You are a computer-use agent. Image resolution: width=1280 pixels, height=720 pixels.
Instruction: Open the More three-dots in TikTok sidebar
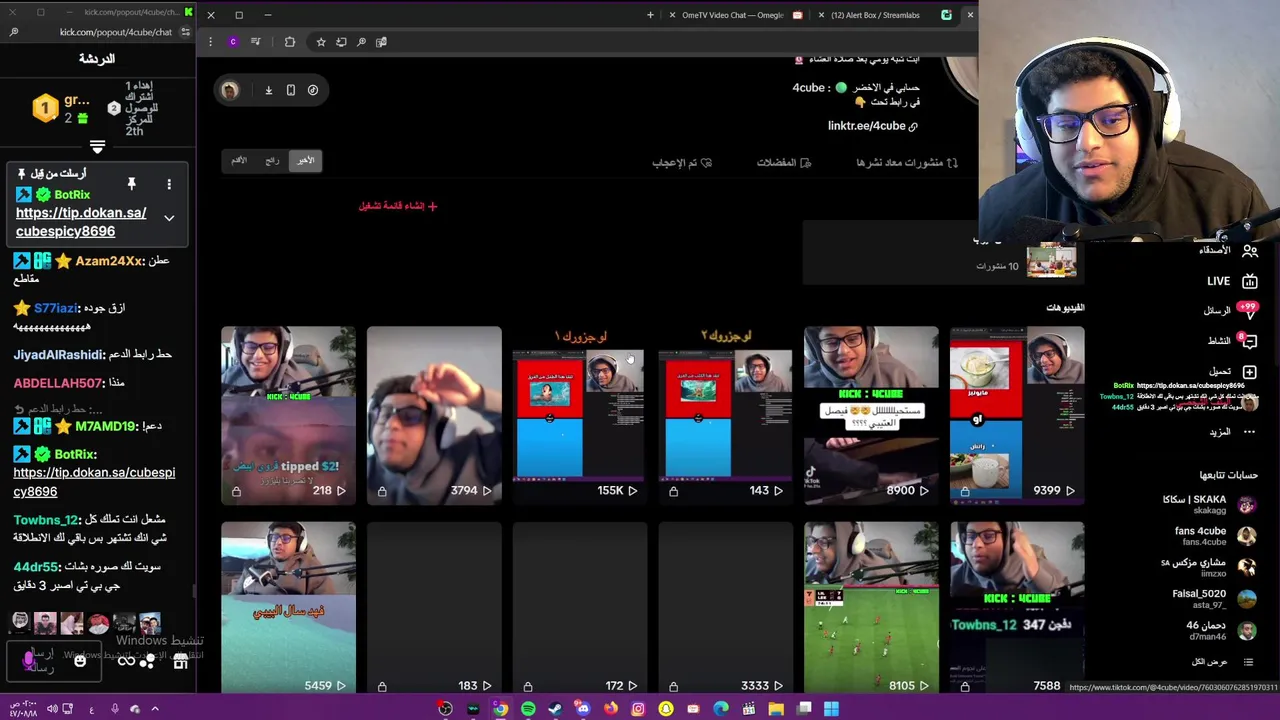(1249, 432)
